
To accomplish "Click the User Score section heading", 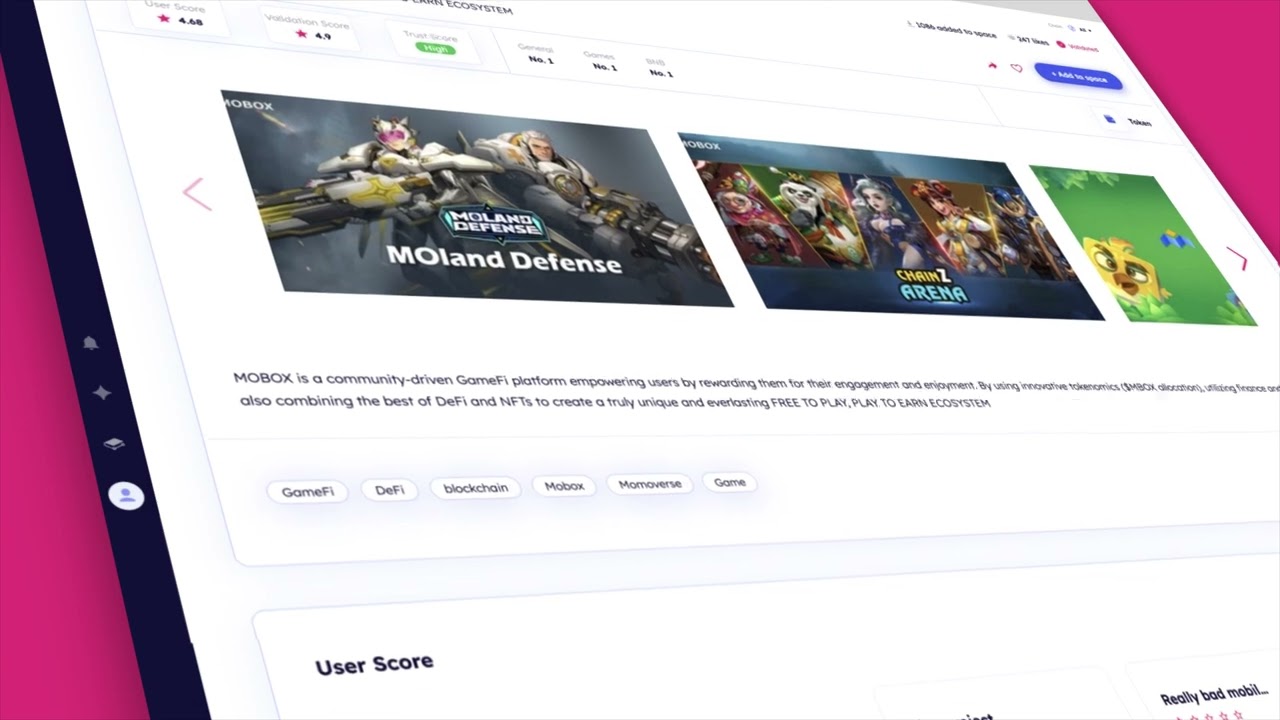I will [x=374, y=664].
